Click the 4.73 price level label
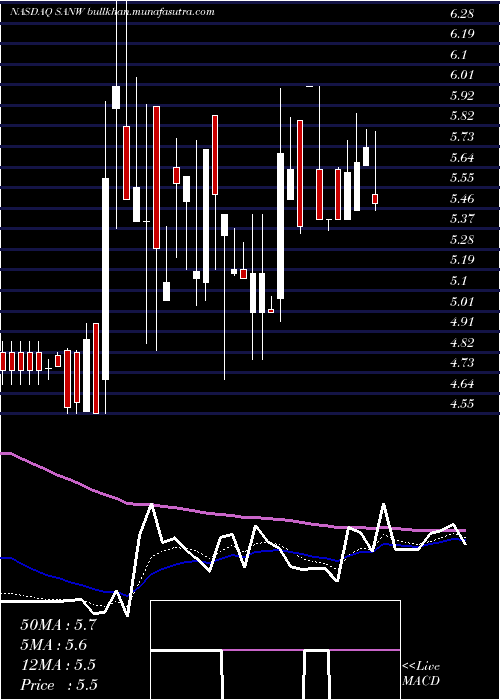500x700 pixels. (x=462, y=363)
